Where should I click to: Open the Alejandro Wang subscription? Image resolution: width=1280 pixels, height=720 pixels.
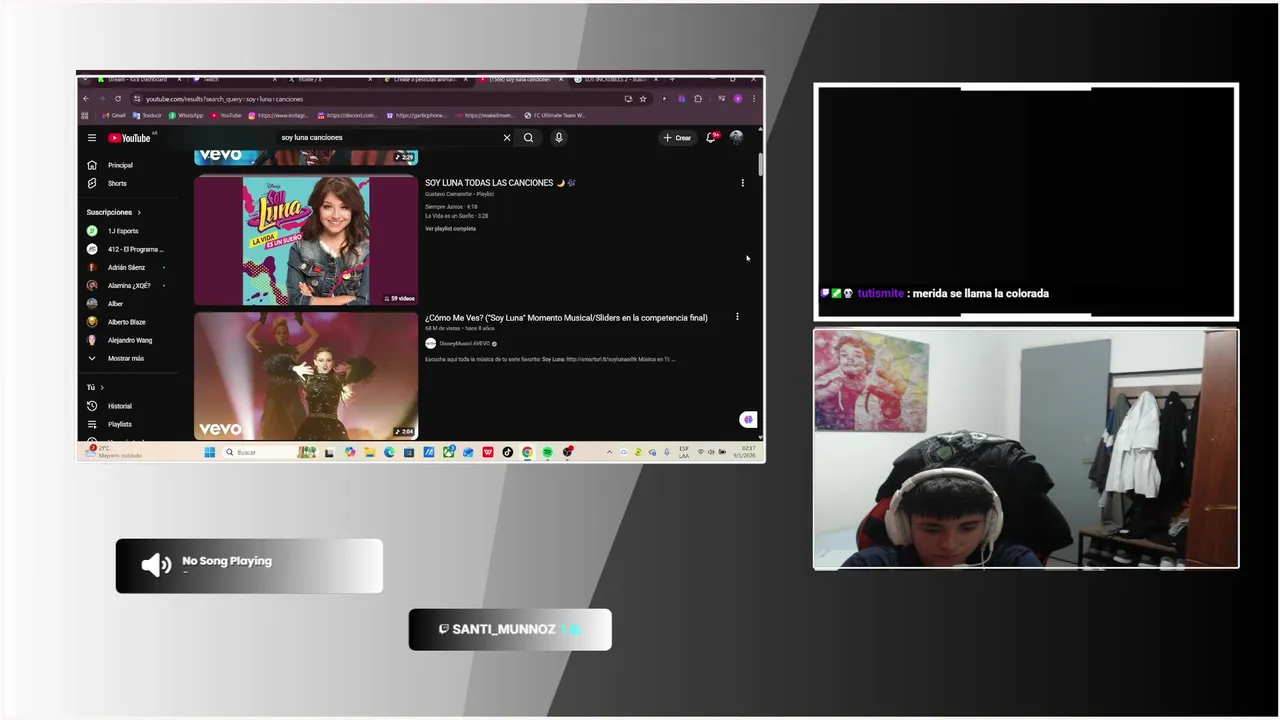(130, 340)
